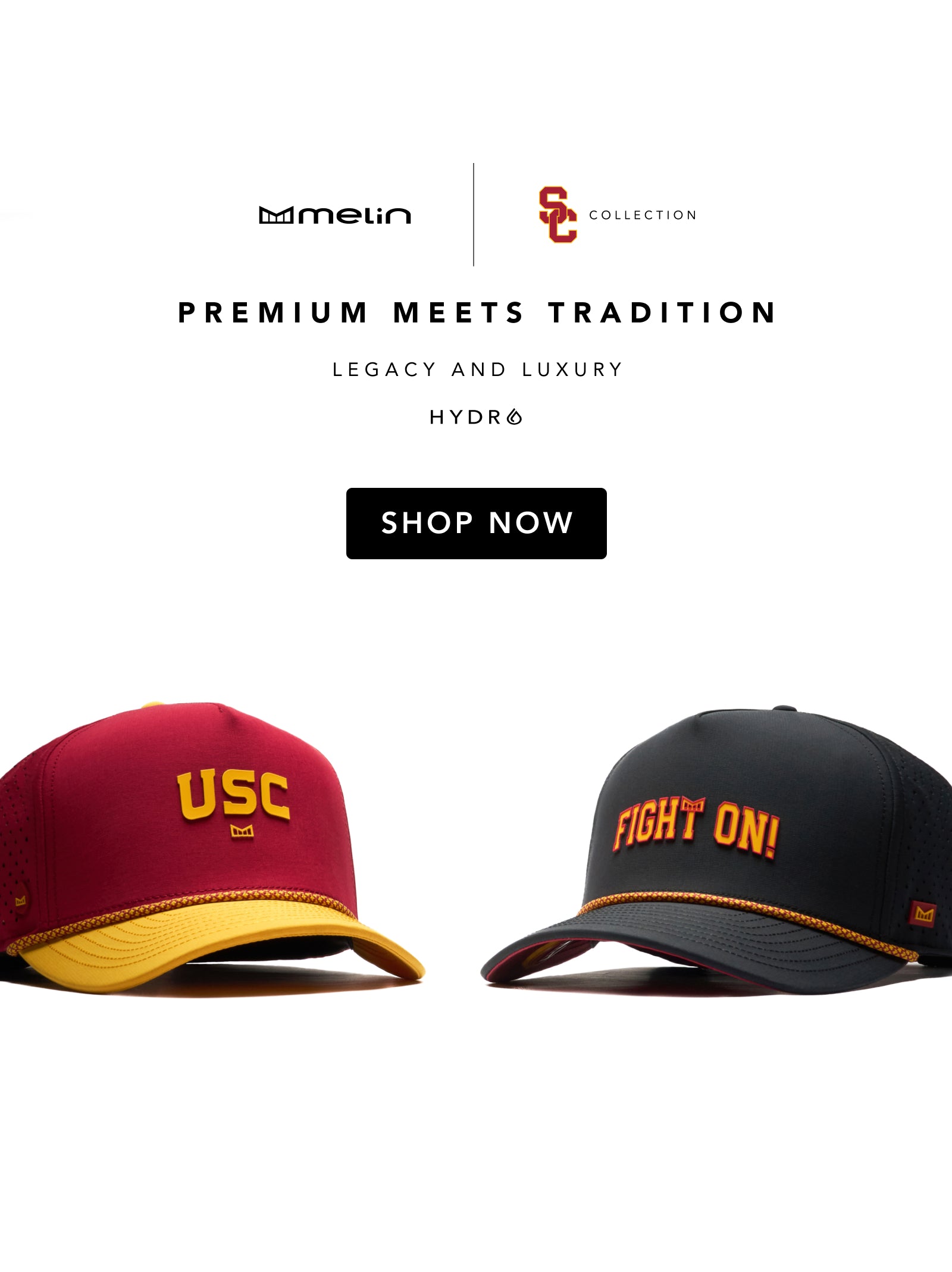Click the USC interlocking SC logo
This screenshot has height=1272, width=952.
pyautogui.click(x=558, y=215)
